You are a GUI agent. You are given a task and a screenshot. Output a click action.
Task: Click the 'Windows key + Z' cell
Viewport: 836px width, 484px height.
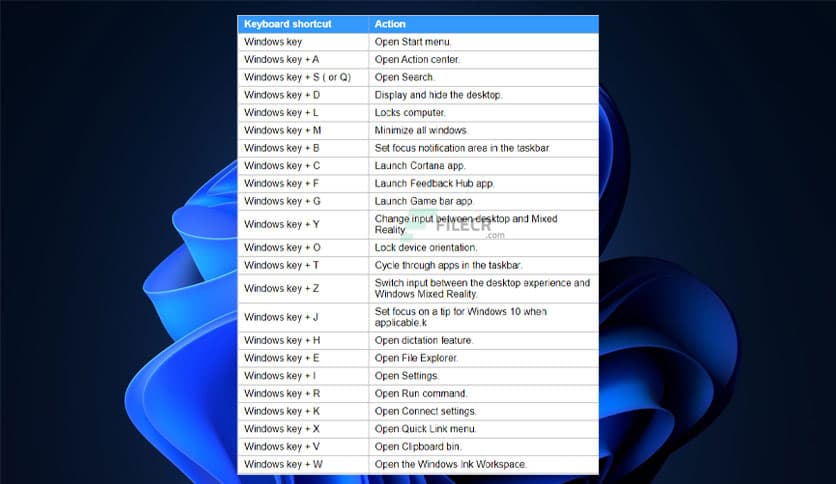(x=303, y=288)
